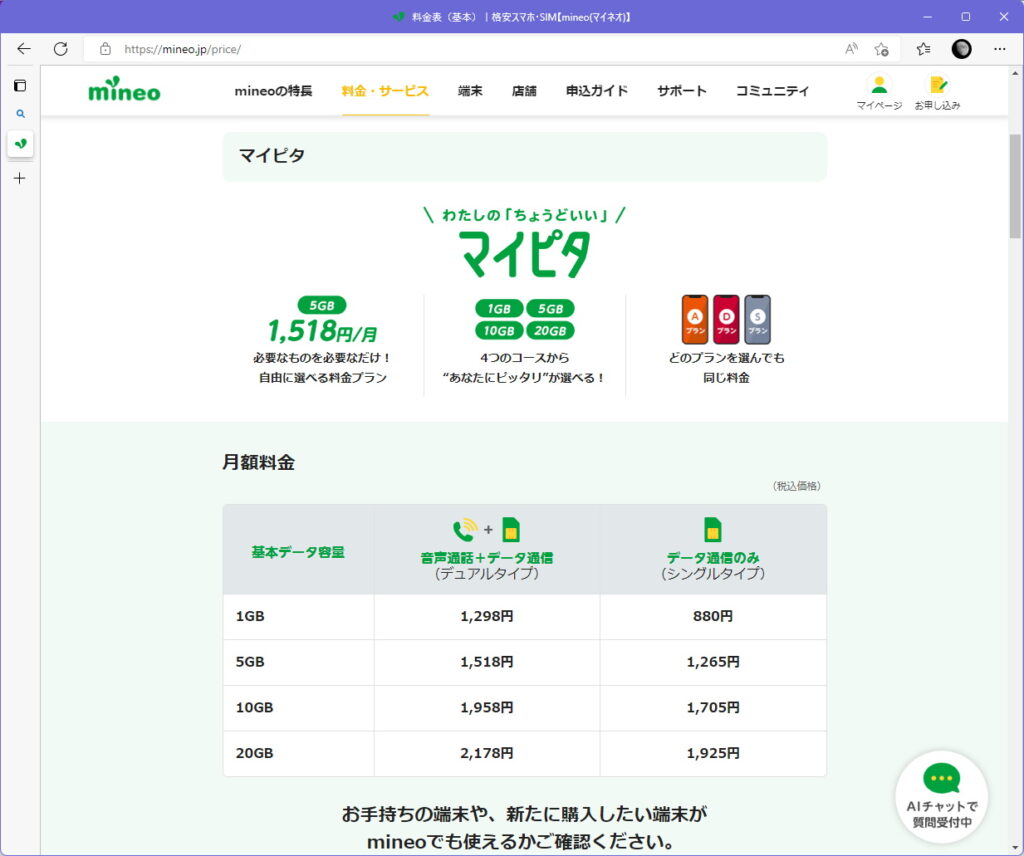Open the 端末 menu
The height and width of the screenshot is (856, 1024).
click(470, 91)
